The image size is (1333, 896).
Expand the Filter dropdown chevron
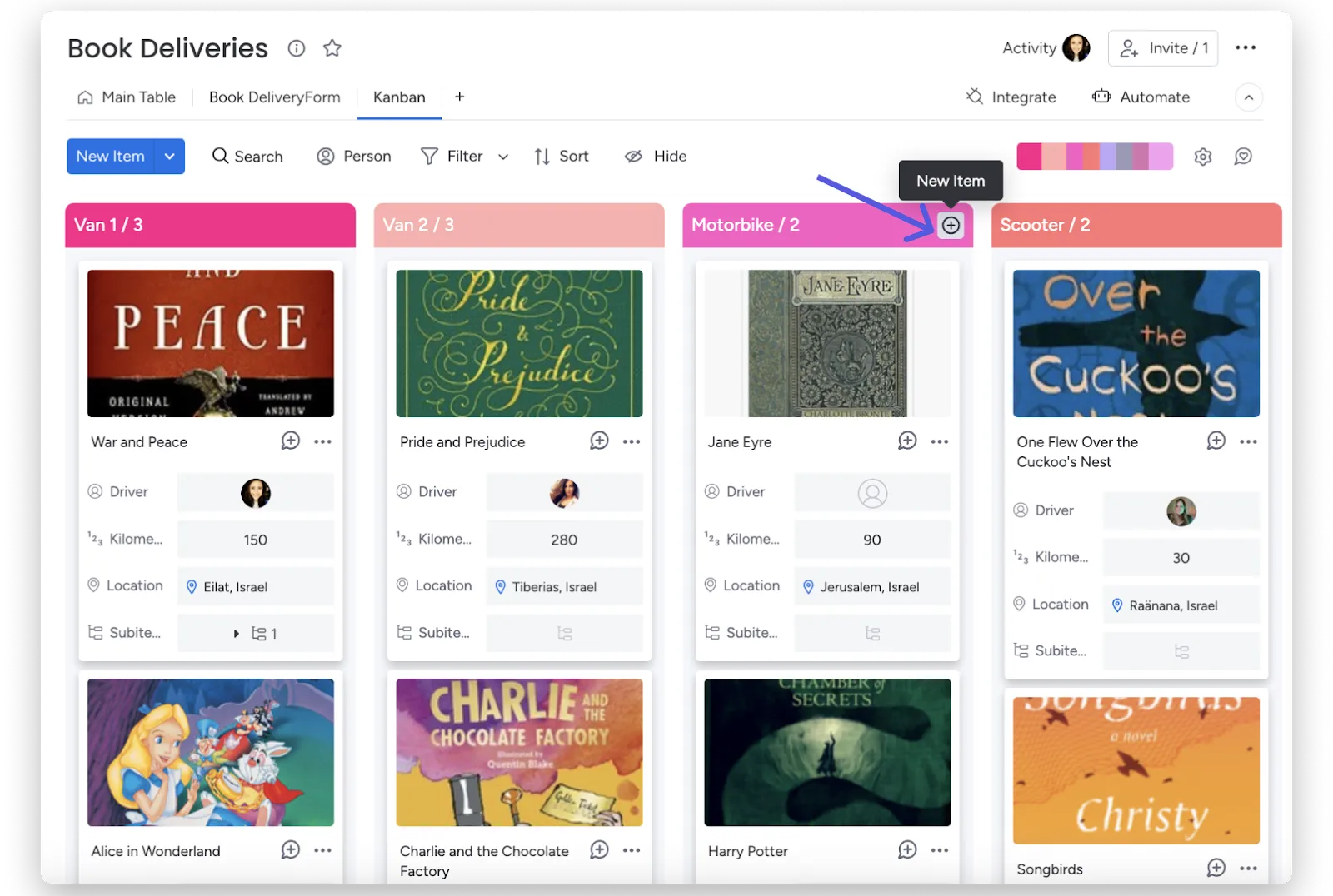tap(503, 157)
